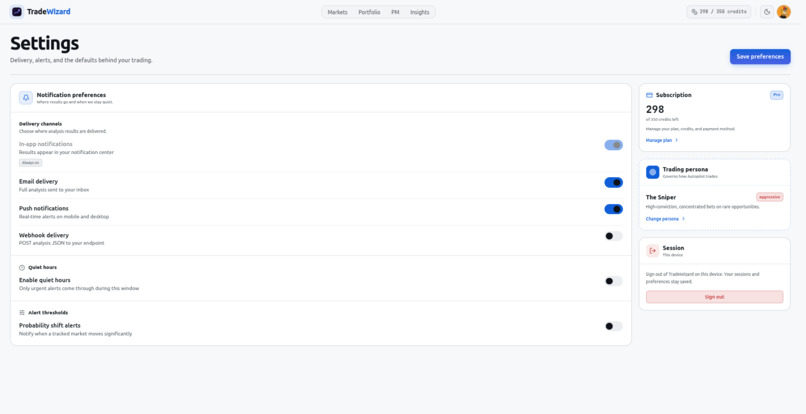
Task: Click the 298 credits number
Action: [x=655, y=110]
